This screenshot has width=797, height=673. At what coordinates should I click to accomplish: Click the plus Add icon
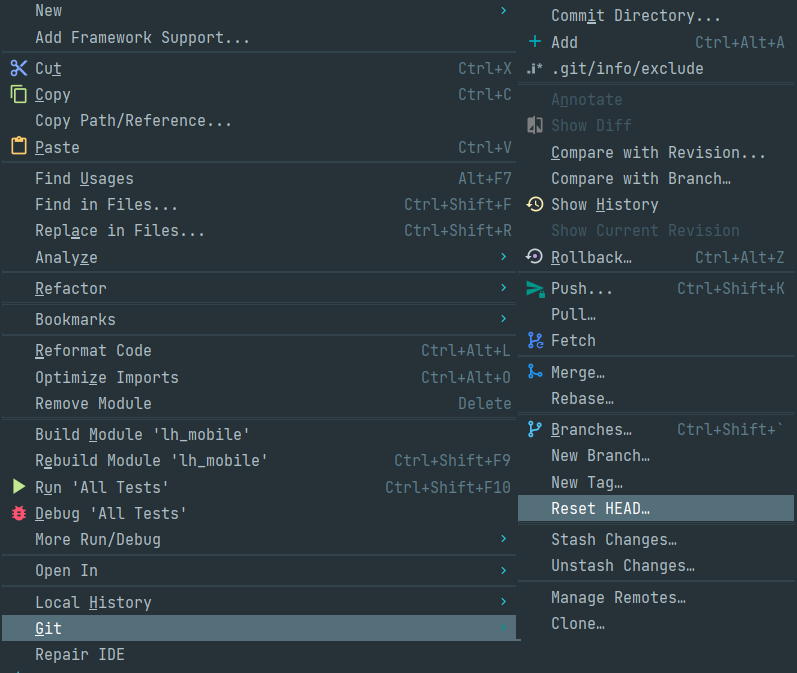pyautogui.click(x=535, y=42)
